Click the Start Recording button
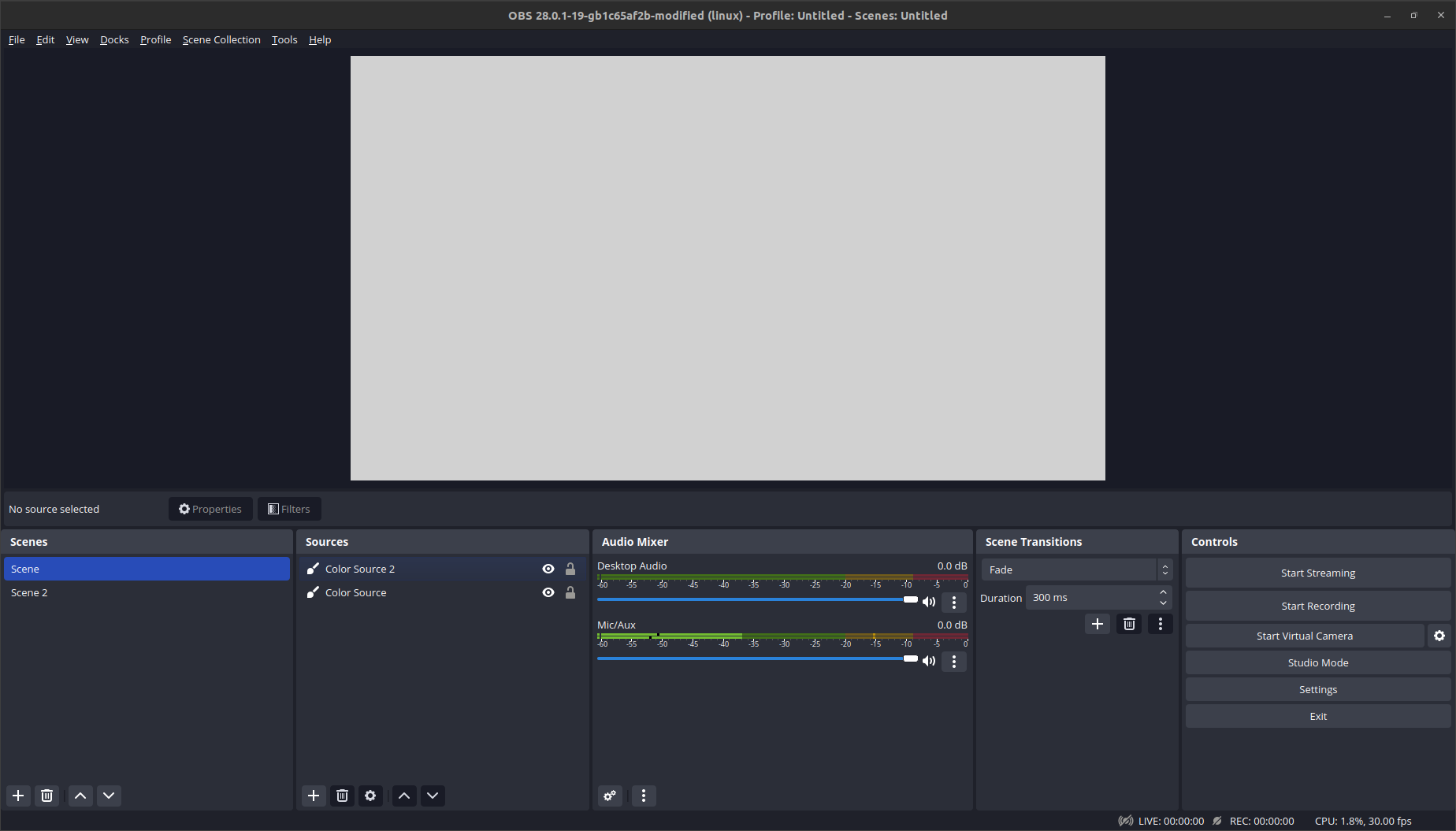 (x=1317, y=605)
